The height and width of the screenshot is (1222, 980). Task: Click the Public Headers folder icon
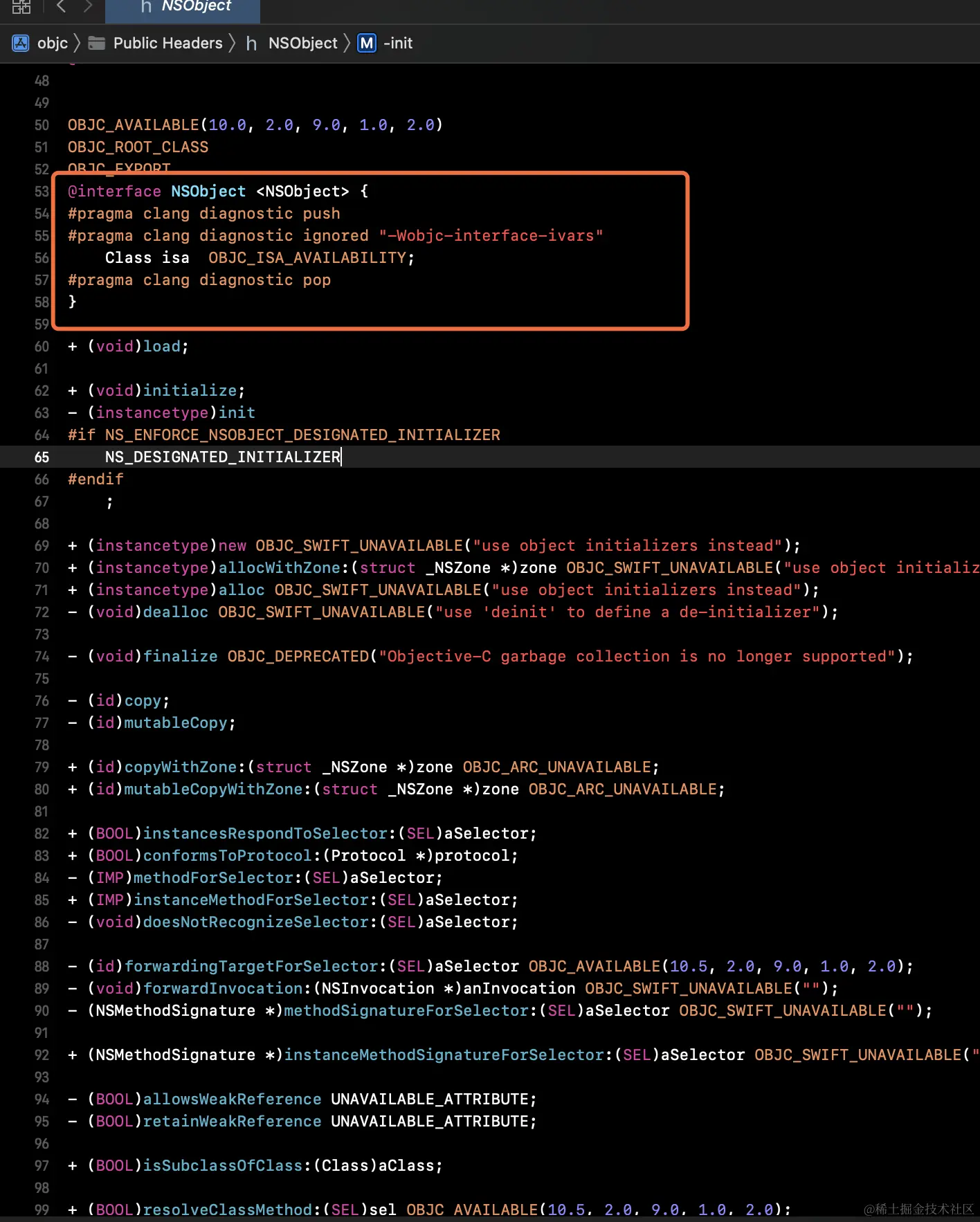[97, 43]
